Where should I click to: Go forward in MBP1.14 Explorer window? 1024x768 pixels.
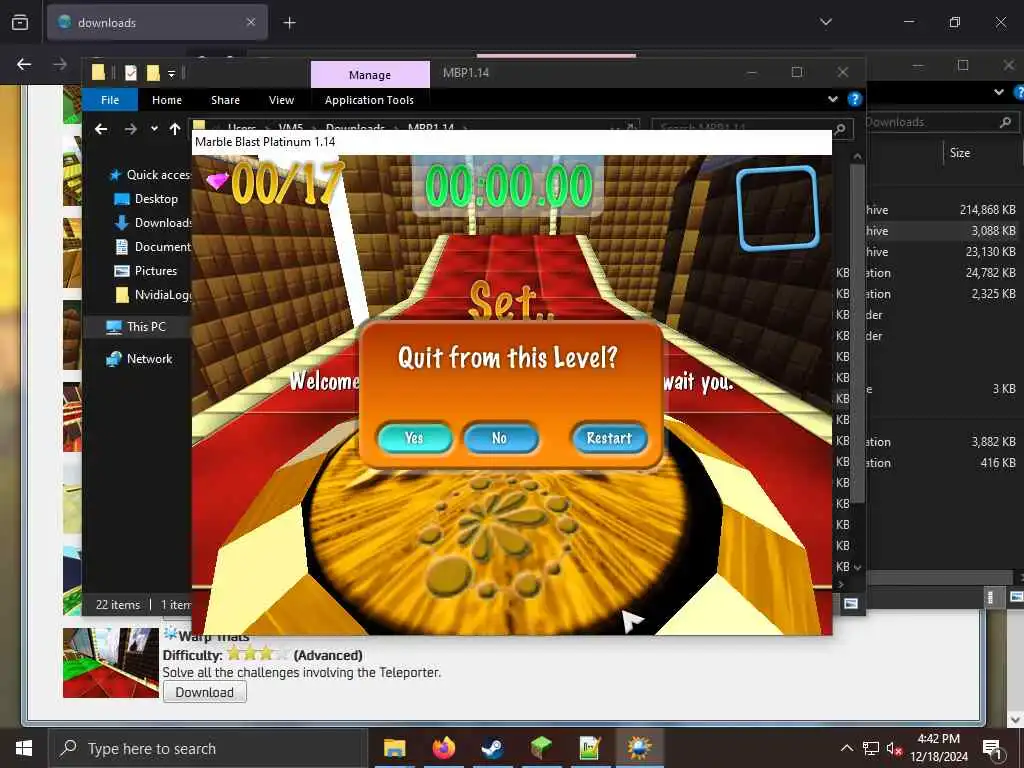pos(131,129)
